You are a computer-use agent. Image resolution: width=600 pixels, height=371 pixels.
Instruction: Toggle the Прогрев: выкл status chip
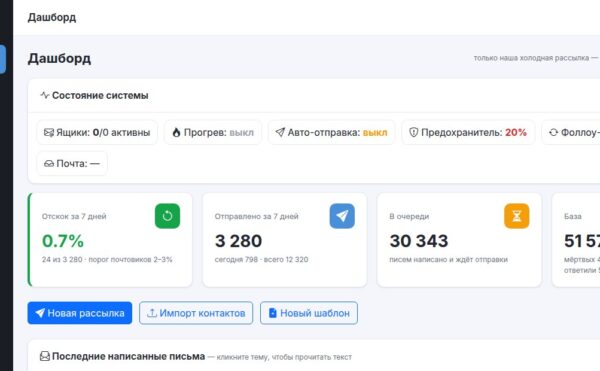[x=213, y=132]
